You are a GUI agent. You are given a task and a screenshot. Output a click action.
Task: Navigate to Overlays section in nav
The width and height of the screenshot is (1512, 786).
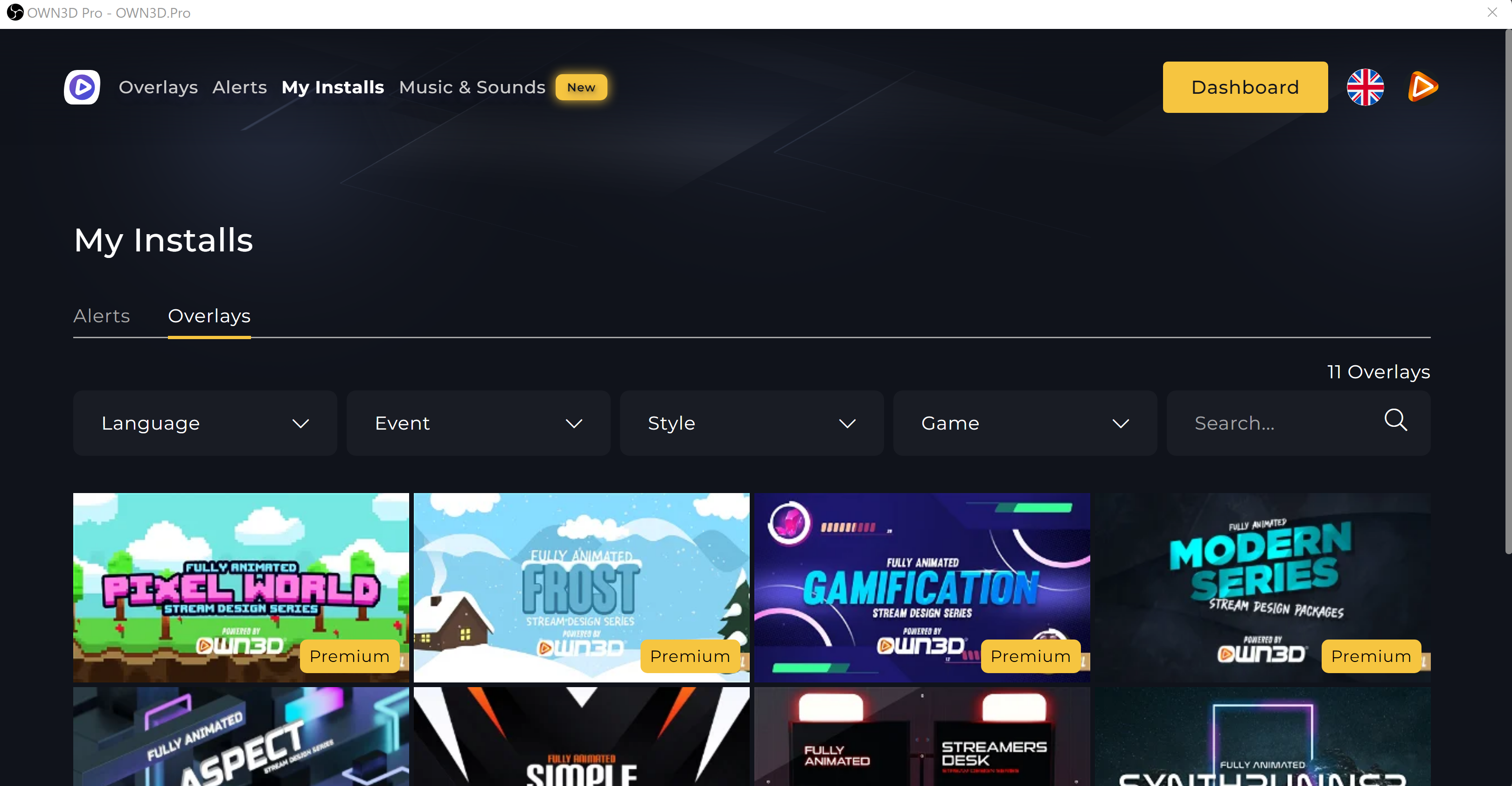click(x=158, y=87)
